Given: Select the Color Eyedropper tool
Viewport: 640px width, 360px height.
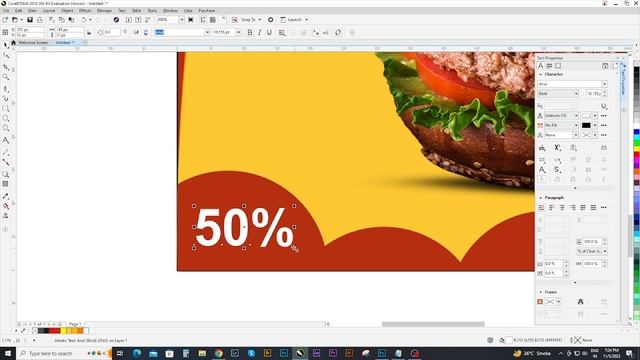Looking at the screenshot, I should (6, 196).
